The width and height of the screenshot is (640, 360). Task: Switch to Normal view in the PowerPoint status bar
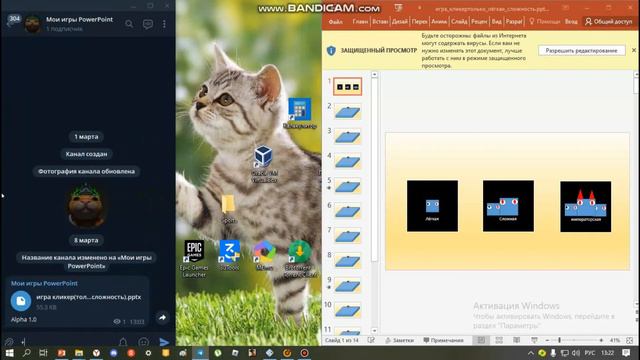coord(481,340)
